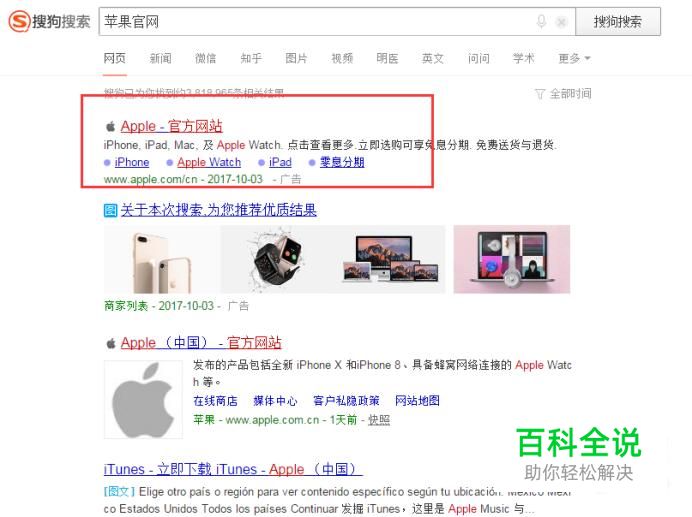This screenshot has width=692, height=517.
Task: Switch to the 新闻 tab
Action: coord(160,58)
